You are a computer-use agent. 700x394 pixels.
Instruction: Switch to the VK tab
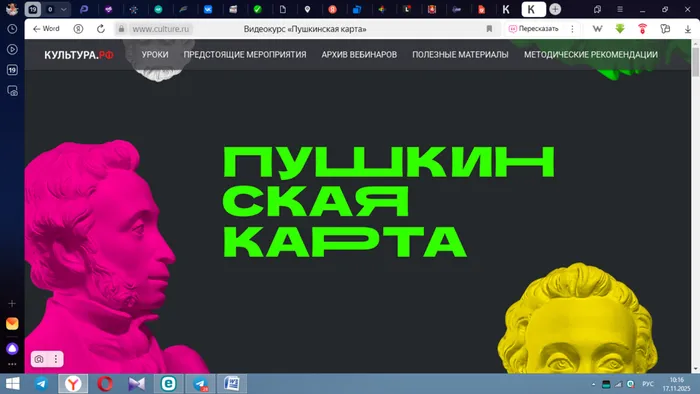(208, 9)
